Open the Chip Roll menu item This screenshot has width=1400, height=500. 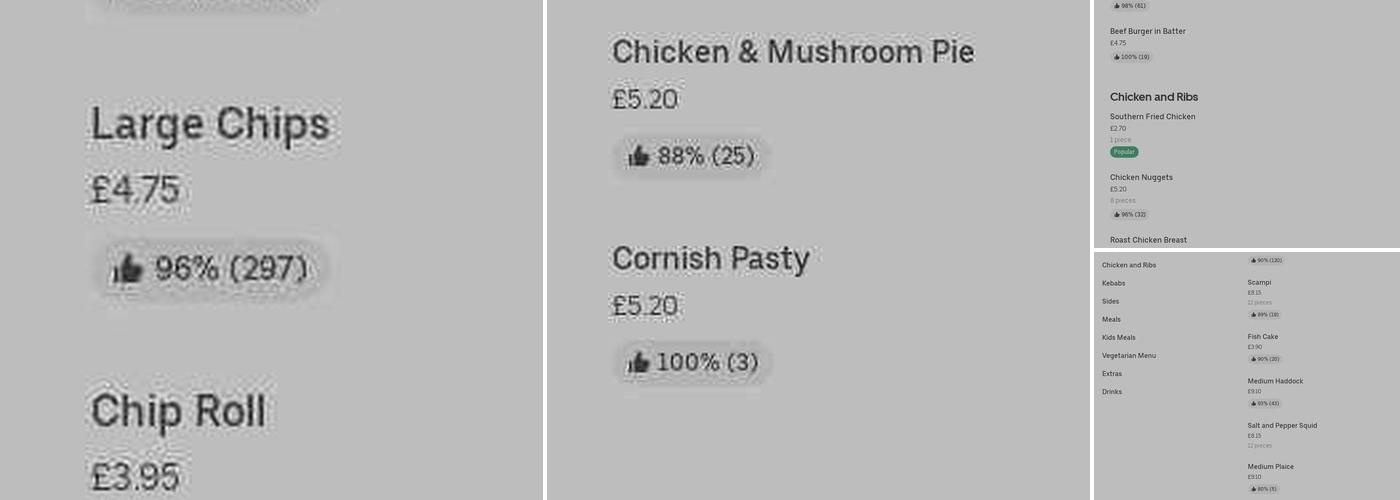tap(178, 412)
